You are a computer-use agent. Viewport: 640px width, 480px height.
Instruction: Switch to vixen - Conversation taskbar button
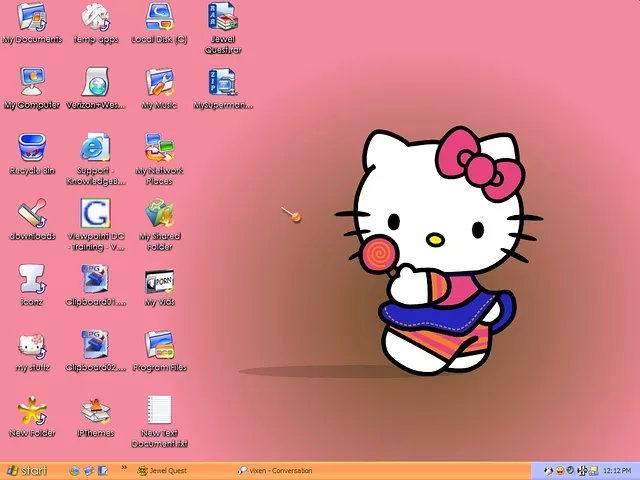pos(275,471)
